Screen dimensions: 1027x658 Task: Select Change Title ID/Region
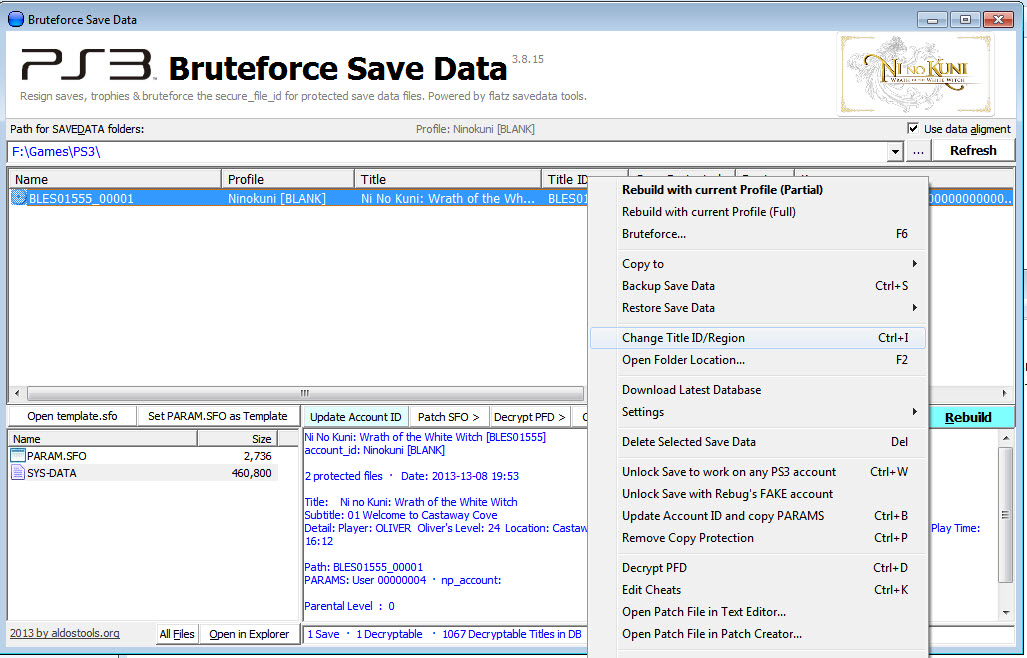point(758,338)
